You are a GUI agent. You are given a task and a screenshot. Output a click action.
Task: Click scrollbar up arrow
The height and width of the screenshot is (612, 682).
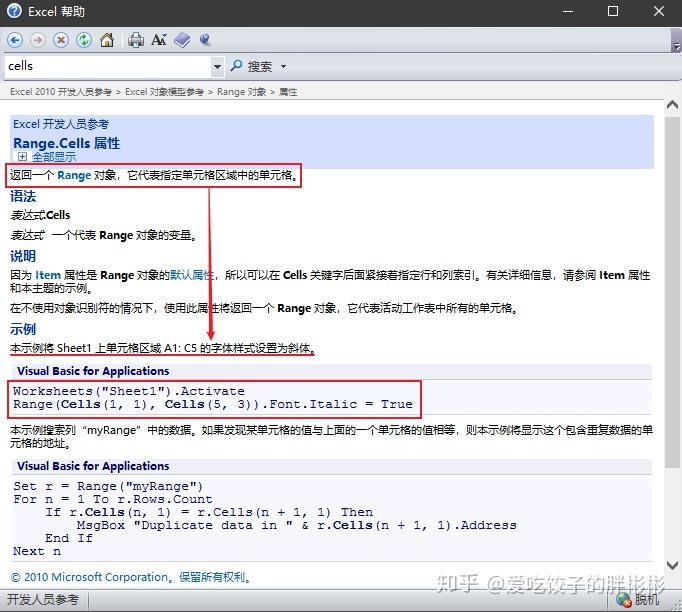pyautogui.click(x=672, y=105)
